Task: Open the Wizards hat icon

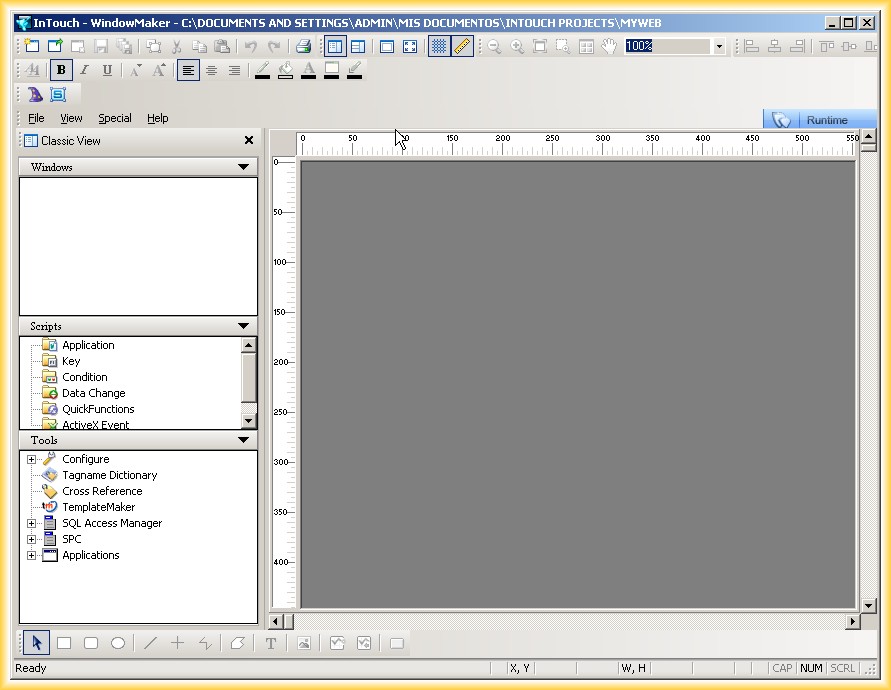Action: pos(35,94)
